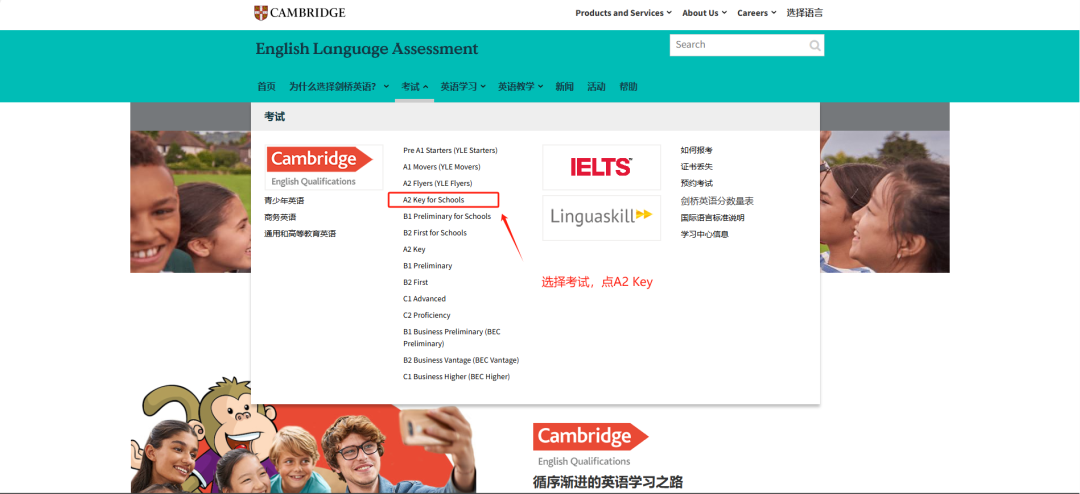Click 选择语言 to choose language
Screen dimensions: 1080x494
tap(804, 13)
